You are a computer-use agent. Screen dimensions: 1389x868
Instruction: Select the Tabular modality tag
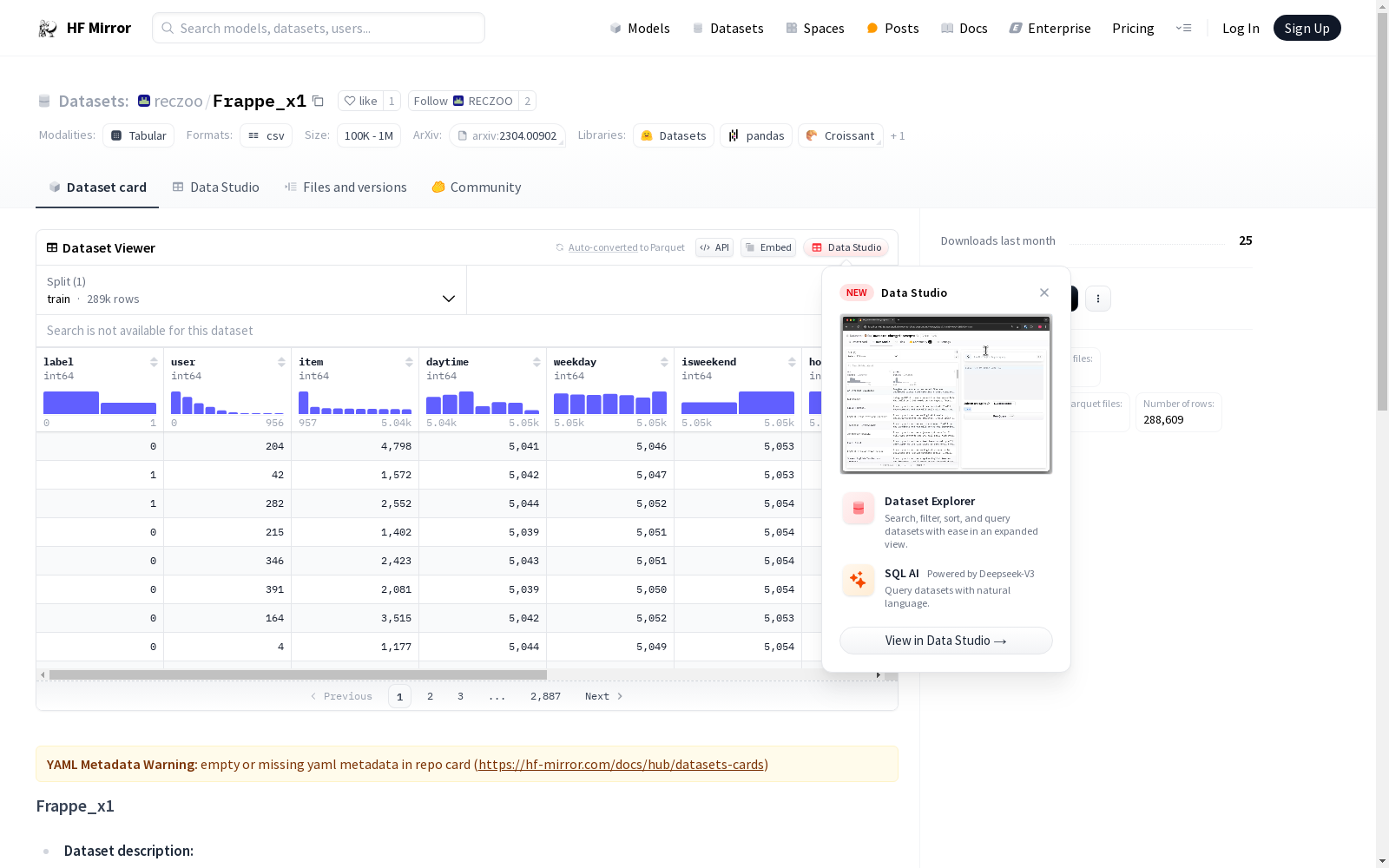coord(139,136)
